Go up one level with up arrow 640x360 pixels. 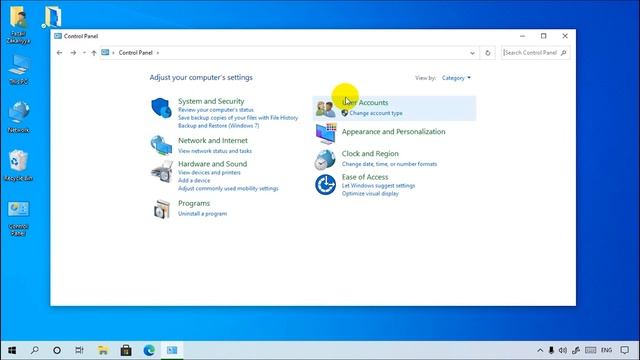(x=94, y=53)
